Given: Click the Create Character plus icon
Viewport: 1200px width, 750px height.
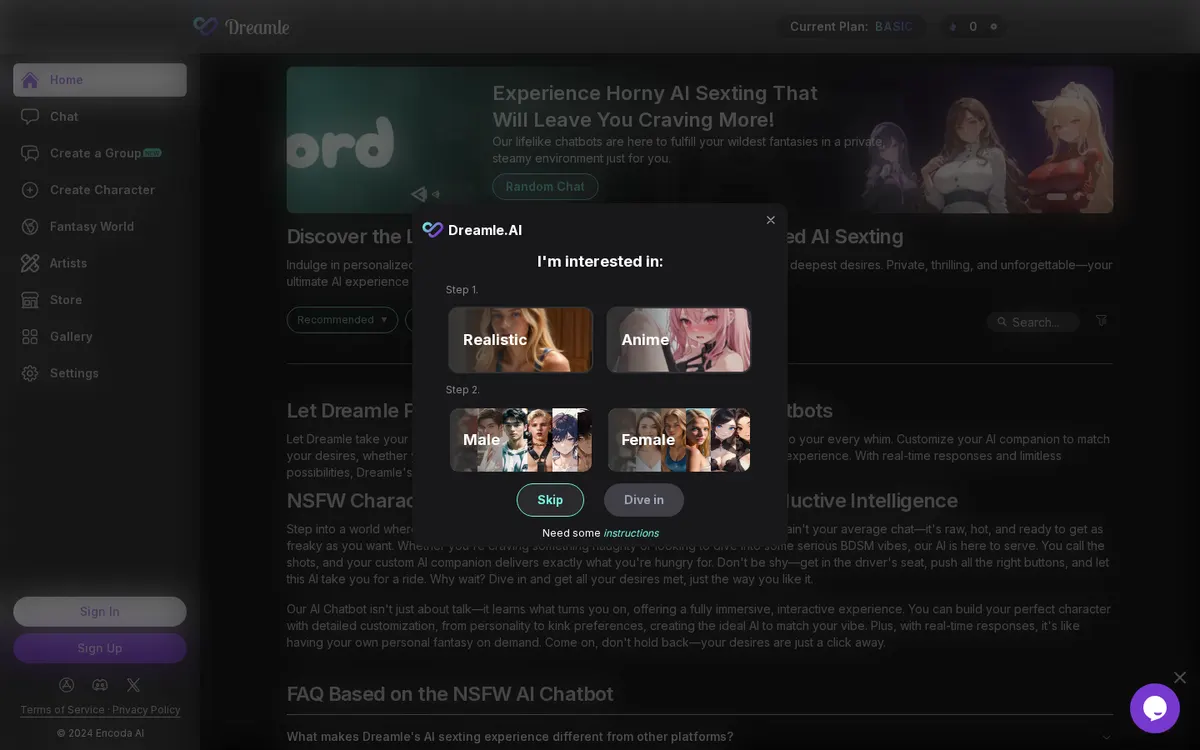Looking at the screenshot, I should pyautogui.click(x=30, y=190).
